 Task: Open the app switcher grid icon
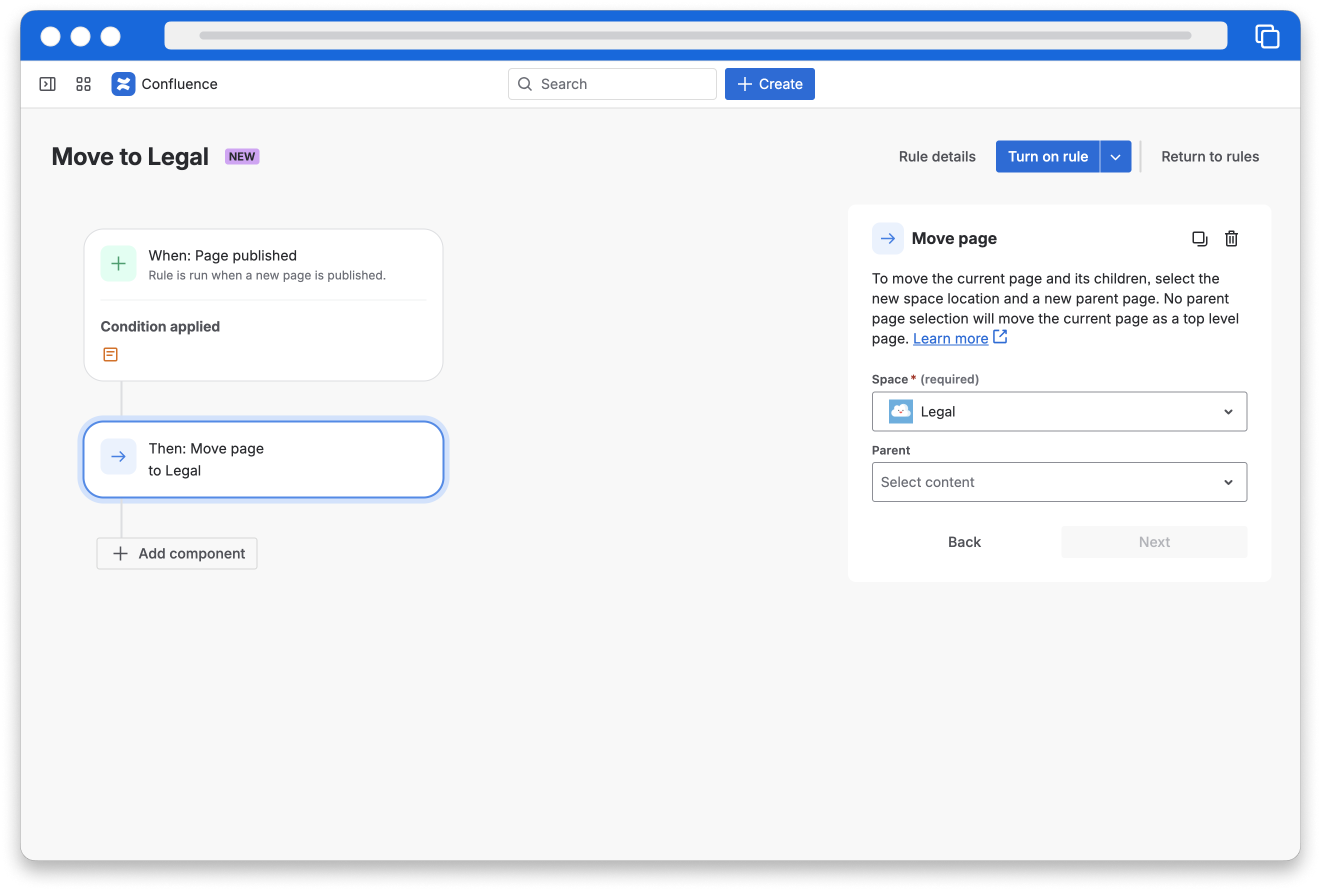(x=84, y=84)
